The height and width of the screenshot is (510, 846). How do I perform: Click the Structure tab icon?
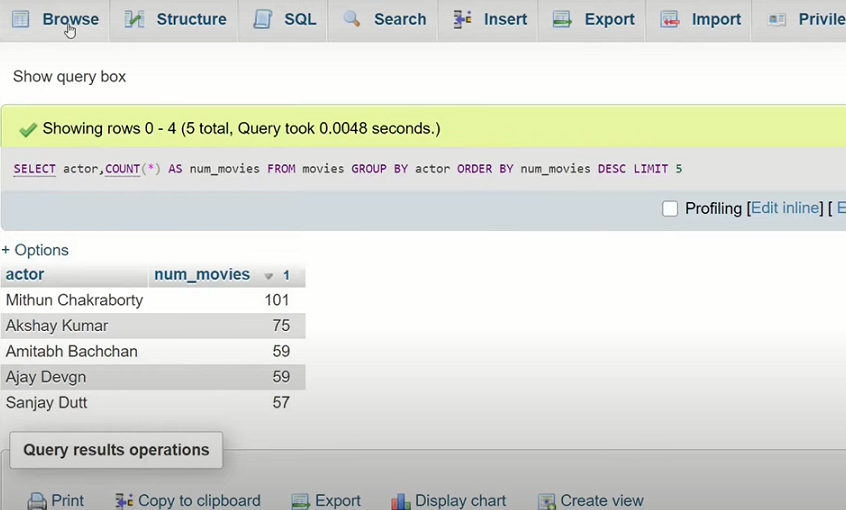point(134,19)
